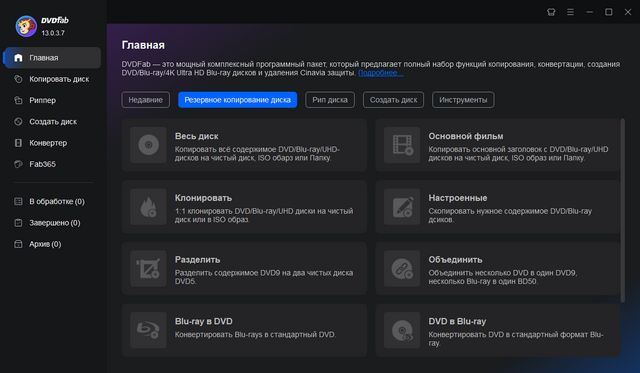Open the Архив (0) list
The width and height of the screenshot is (640, 373).
45,244
